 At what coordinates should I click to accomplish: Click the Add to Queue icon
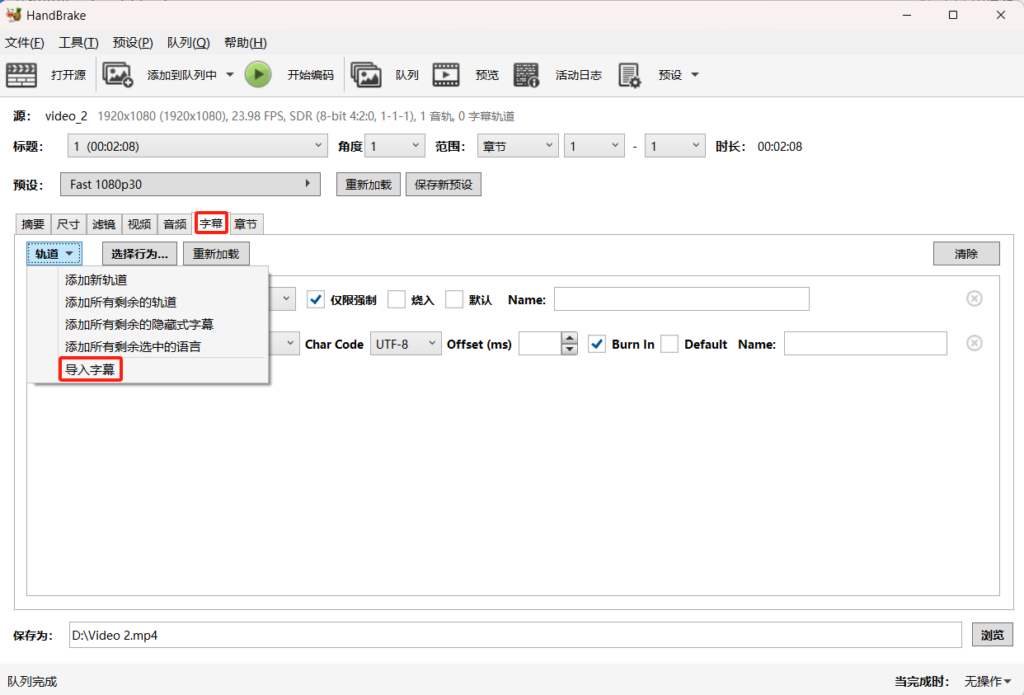click(x=118, y=75)
